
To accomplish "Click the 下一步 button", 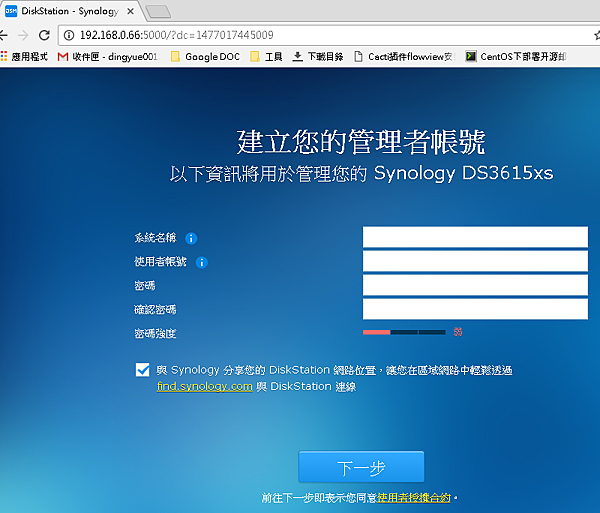I will (361, 467).
